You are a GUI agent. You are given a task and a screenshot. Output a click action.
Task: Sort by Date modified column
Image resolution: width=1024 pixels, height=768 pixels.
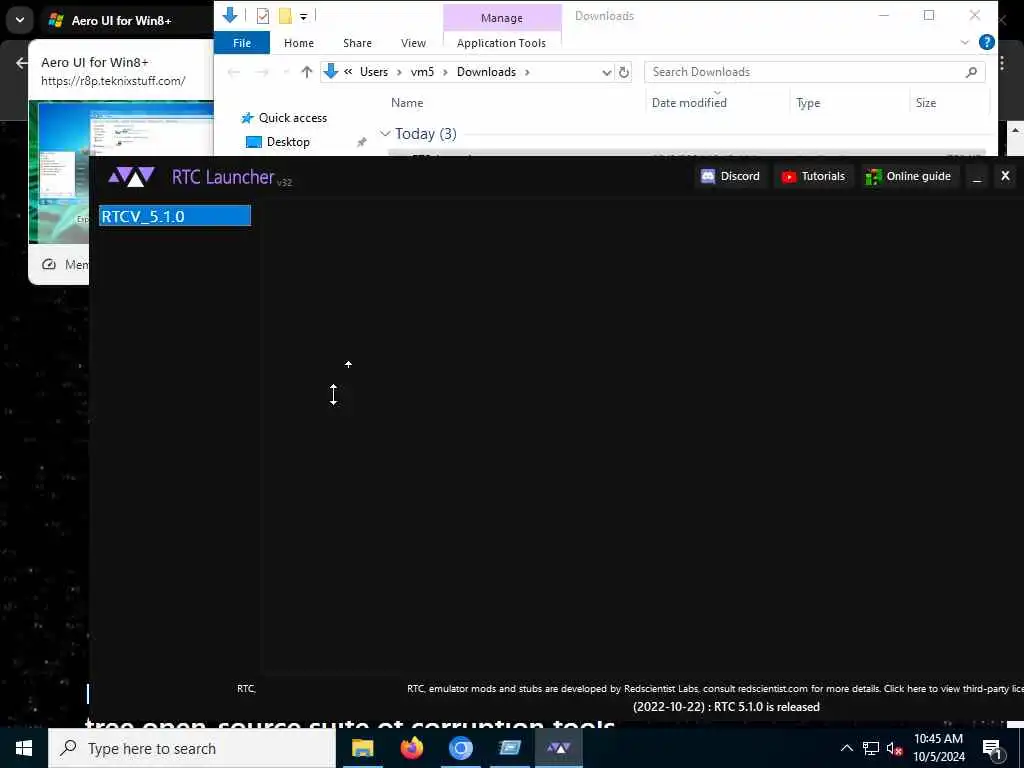click(x=689, y=103)
